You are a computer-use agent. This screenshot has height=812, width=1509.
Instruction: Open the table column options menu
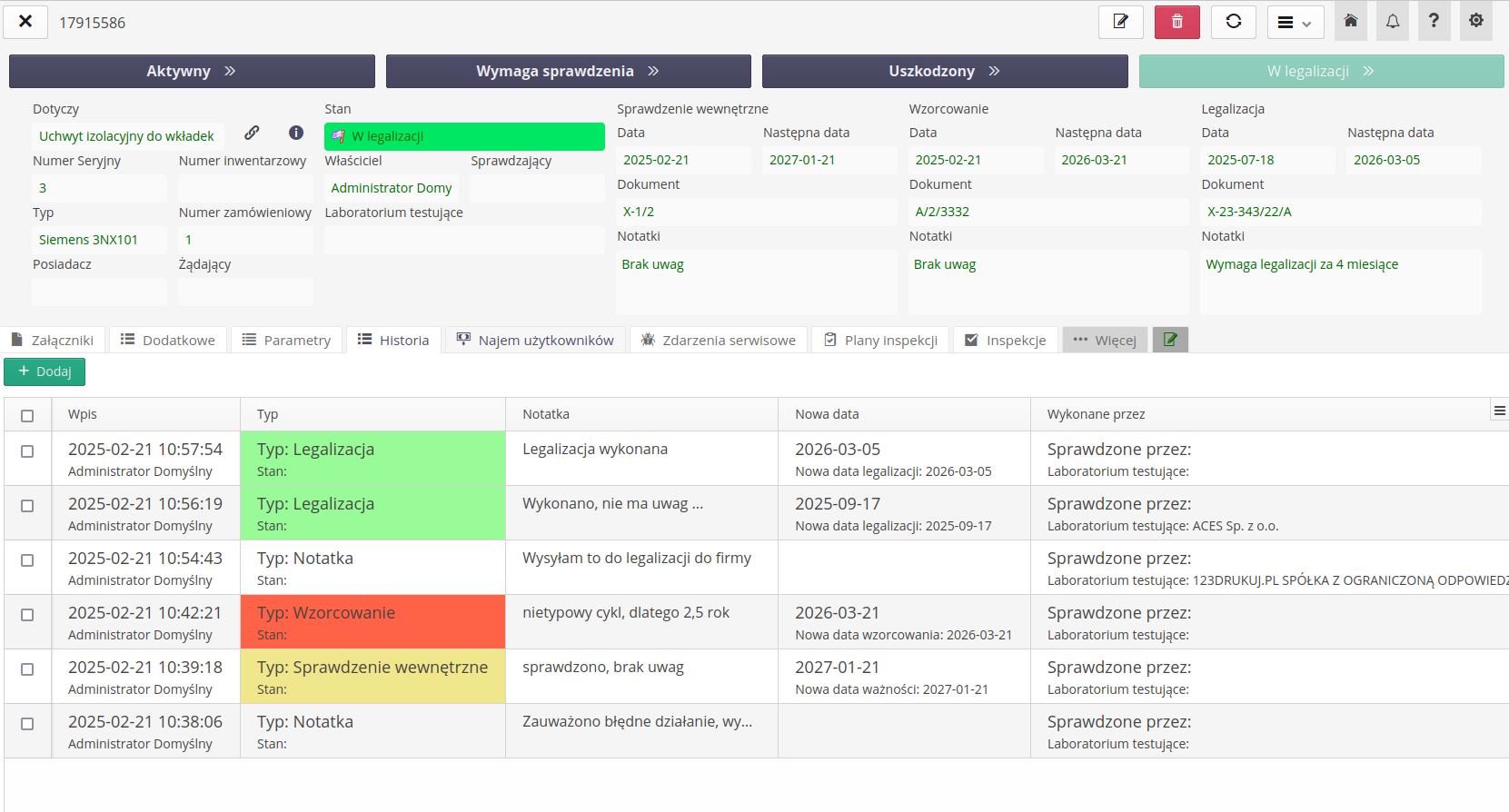(x=1499, y=411)
